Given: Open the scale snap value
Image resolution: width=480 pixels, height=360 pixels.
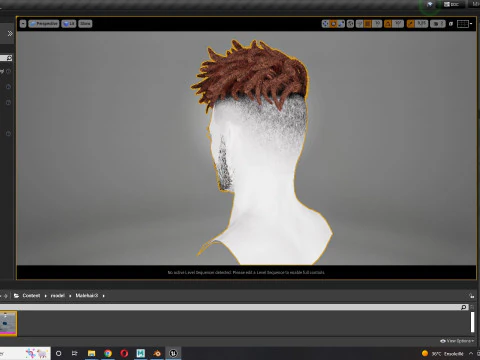Looking at the screenshot, I should pos(422,24).
